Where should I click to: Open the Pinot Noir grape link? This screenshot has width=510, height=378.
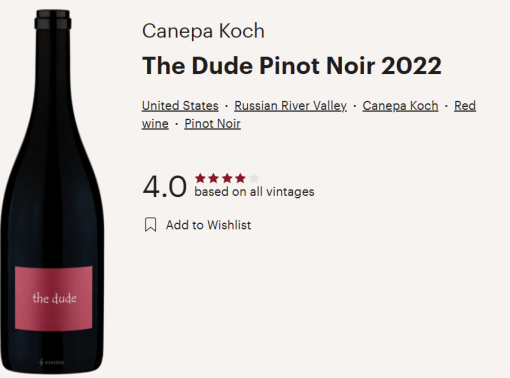(x=212, y=124)
